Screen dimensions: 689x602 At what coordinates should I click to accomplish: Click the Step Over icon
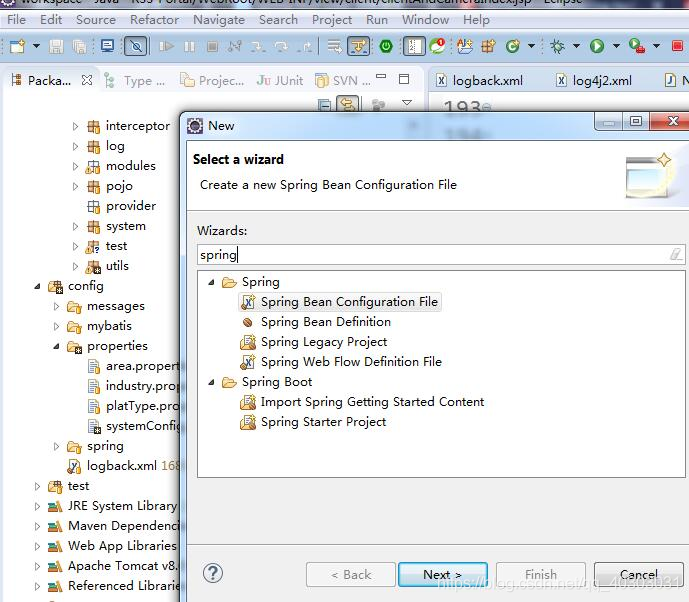point(281,46)
